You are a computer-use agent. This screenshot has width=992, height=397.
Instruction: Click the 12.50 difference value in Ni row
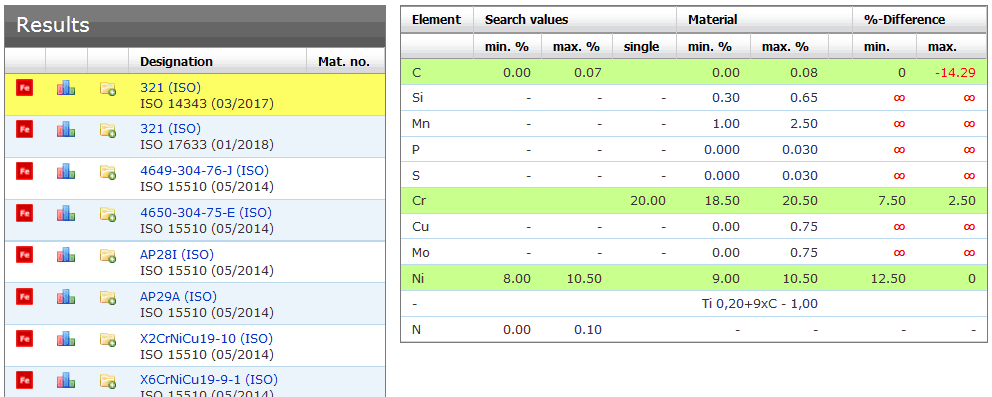(x=888, y=278)
